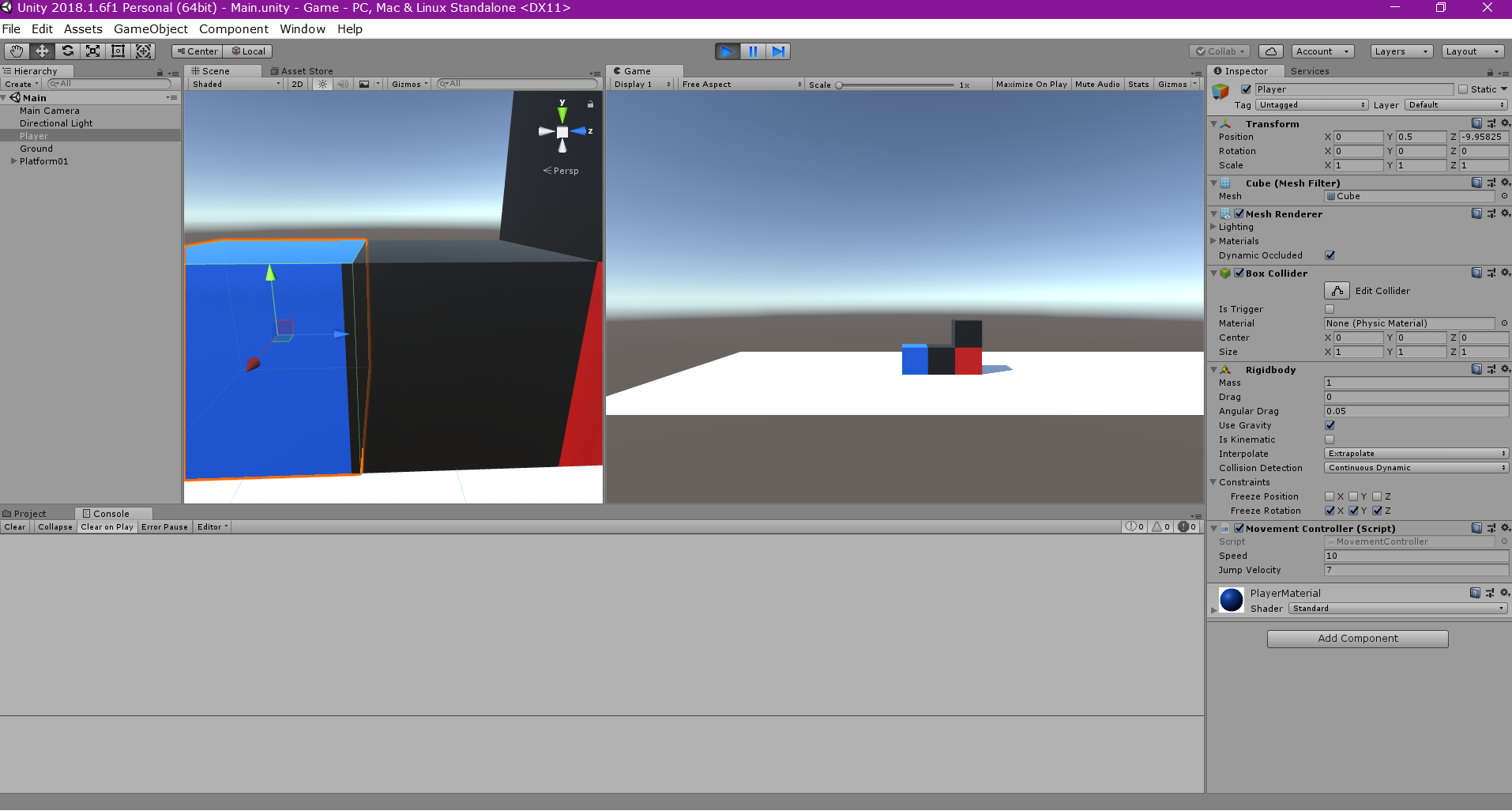Select the Hand tool
The width and height of the screenshot is (1512, 811).
(x=17, y=51)
